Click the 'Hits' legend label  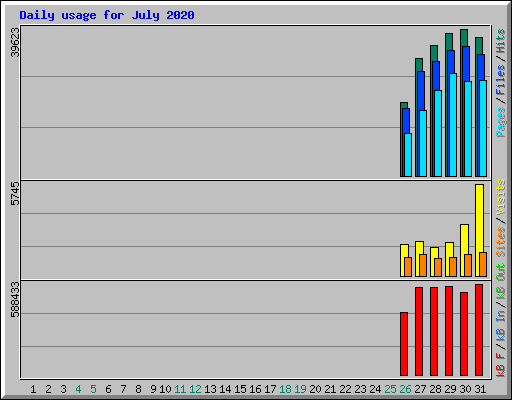501,41
